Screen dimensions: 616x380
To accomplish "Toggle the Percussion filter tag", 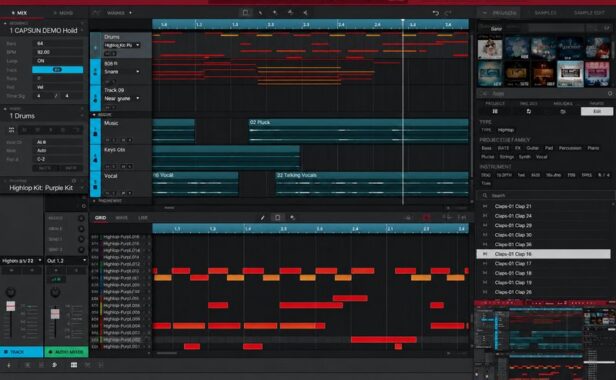I will tap(570, 148).
